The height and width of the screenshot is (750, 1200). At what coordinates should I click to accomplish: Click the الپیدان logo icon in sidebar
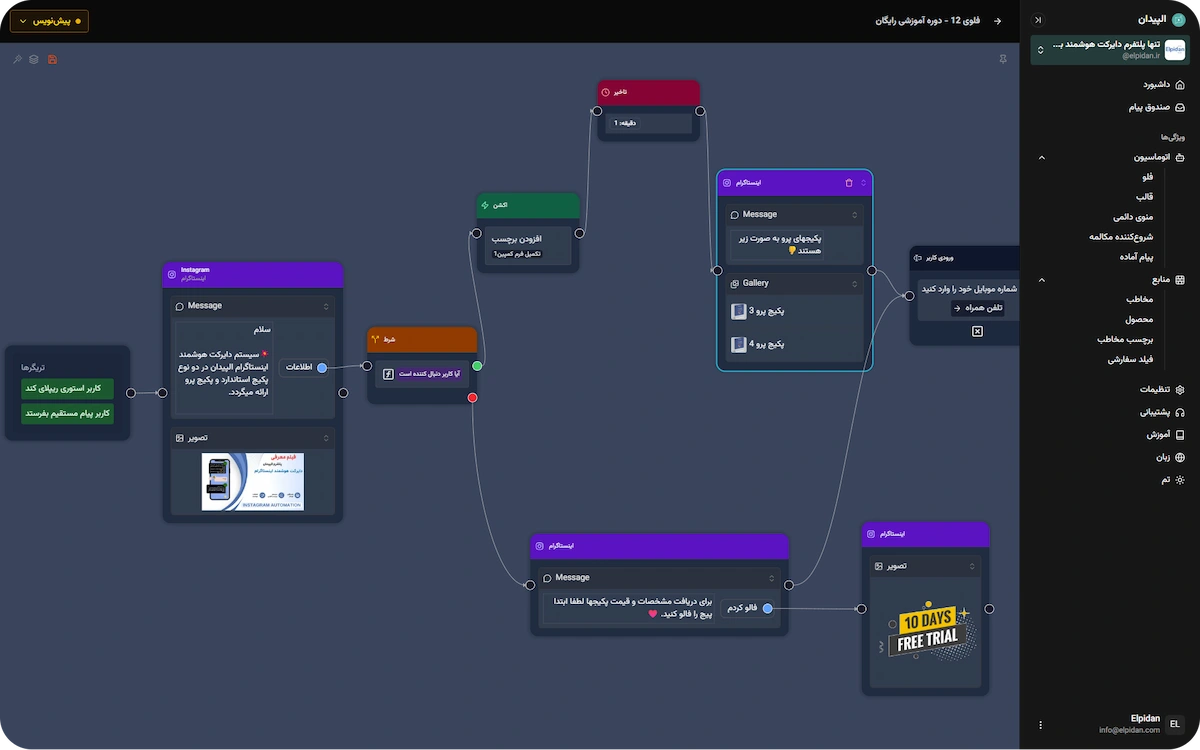click(1180, 19)
